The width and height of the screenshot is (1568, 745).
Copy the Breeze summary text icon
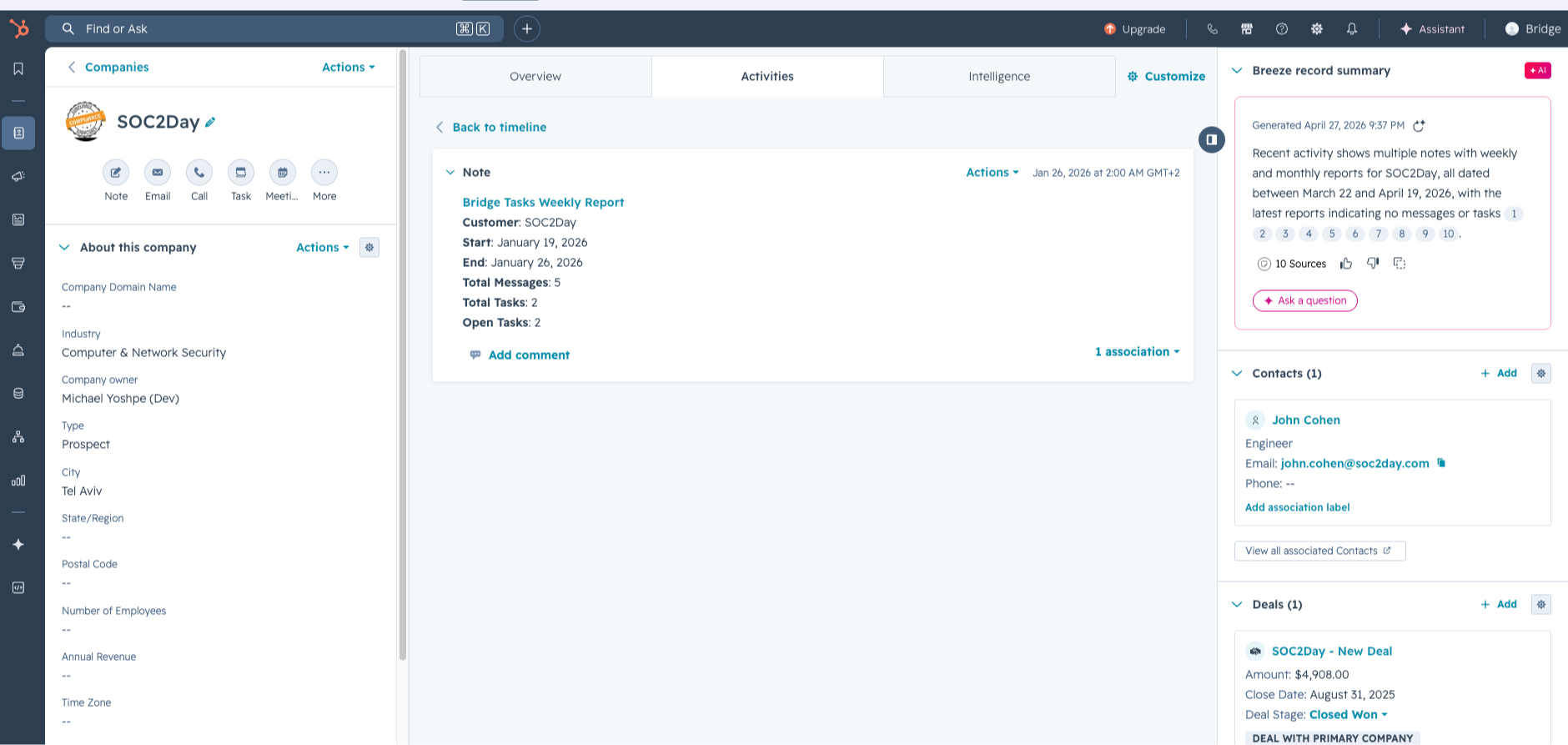(x=1400, y=264)
